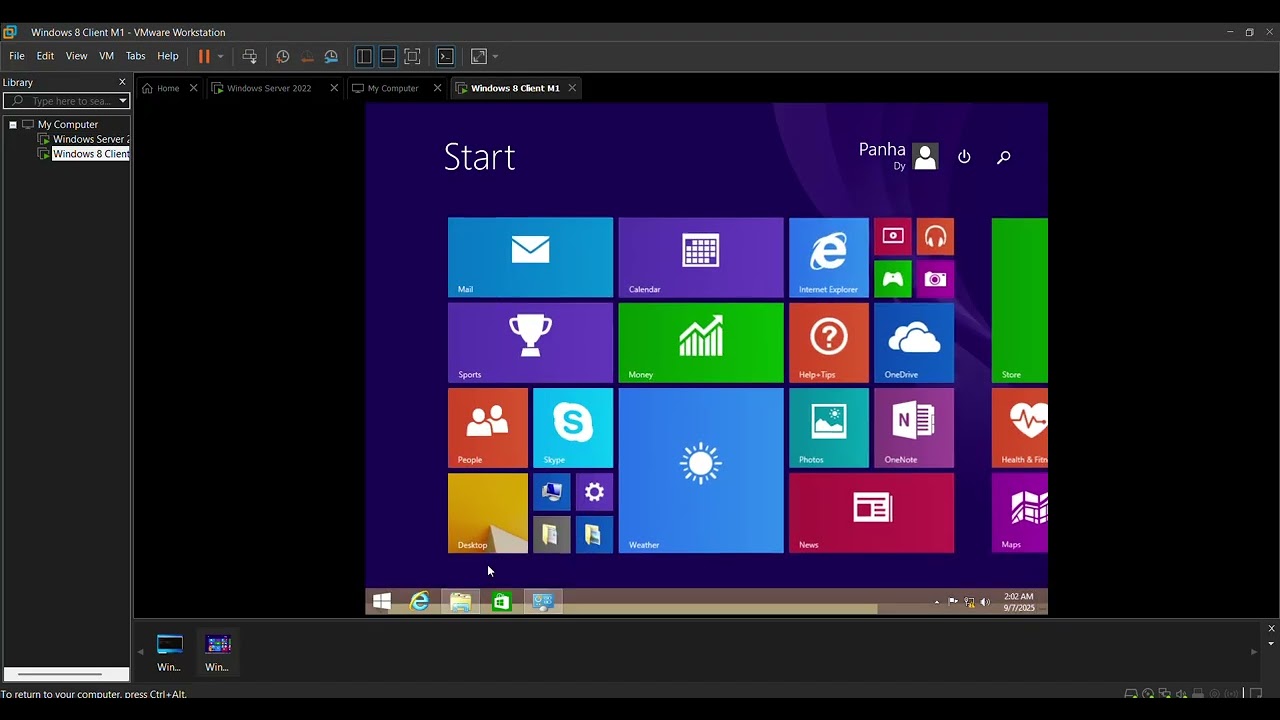Open the Internet Explorer tile
The height and width of the screenshot is (720, 1280).
829,257
